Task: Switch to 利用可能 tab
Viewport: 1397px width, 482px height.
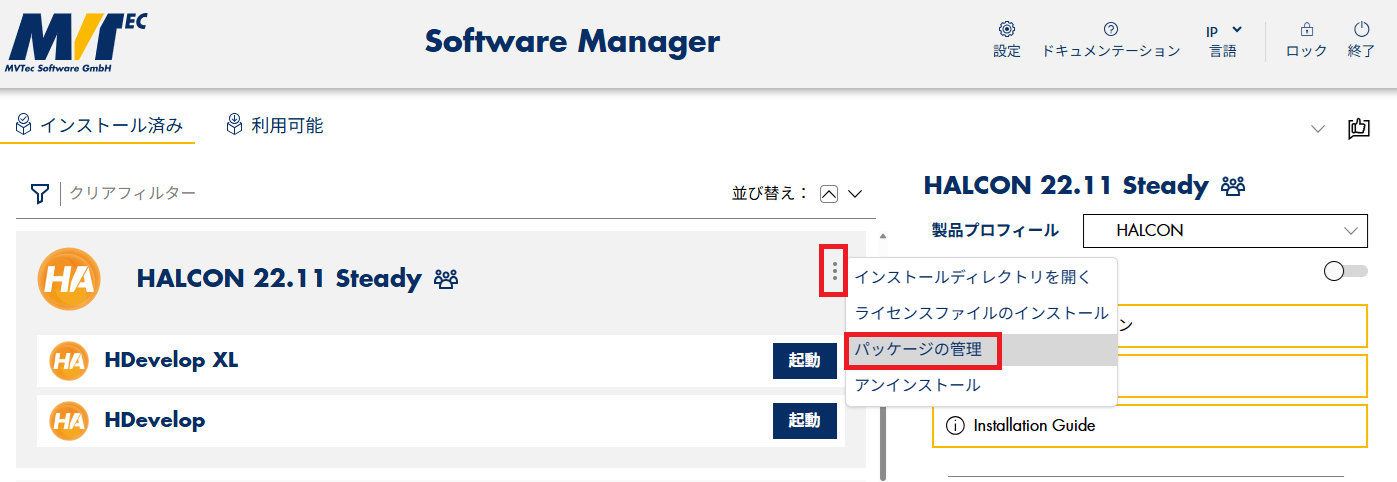Action: click(x=274, y=126)
